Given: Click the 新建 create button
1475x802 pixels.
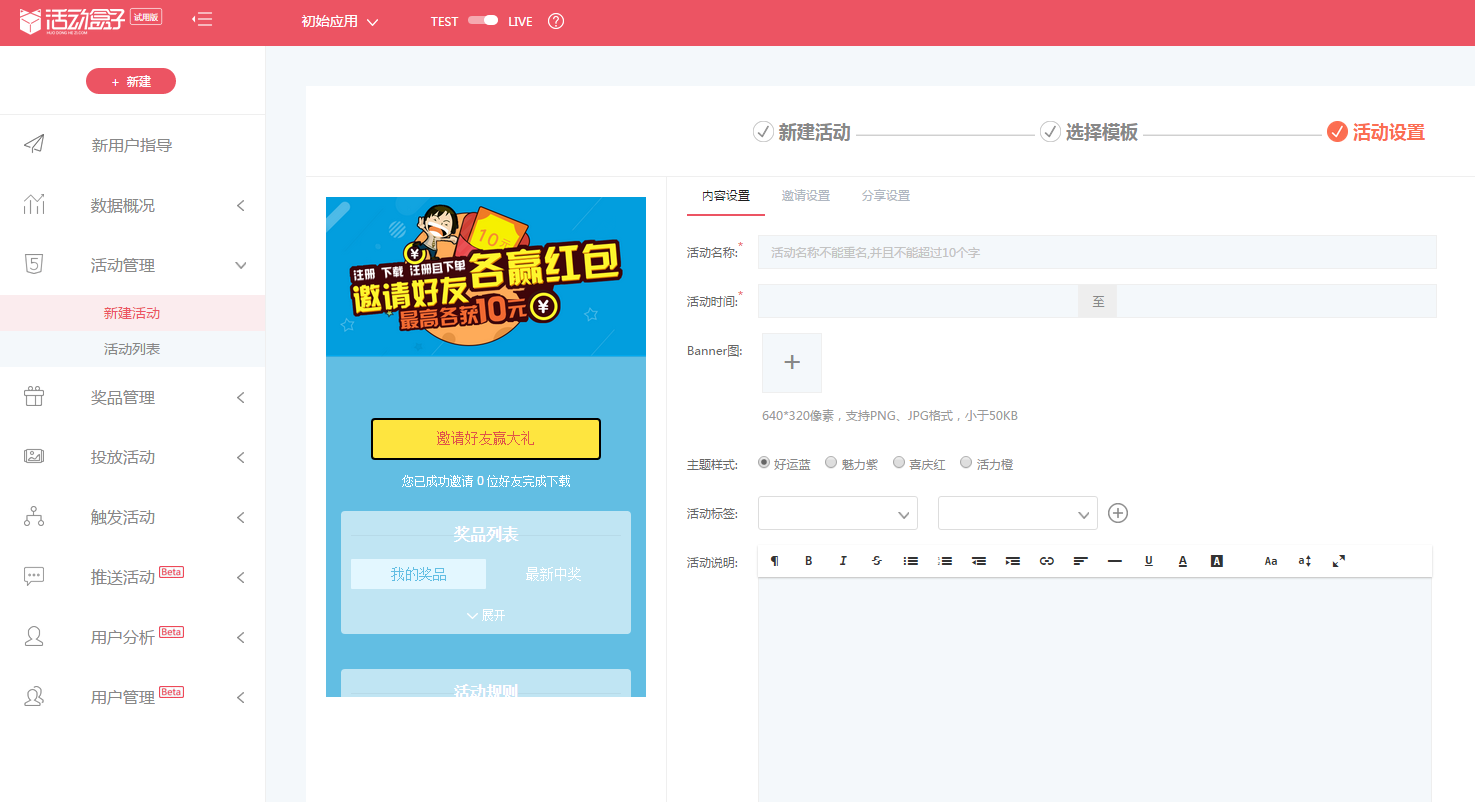Looking at the screenshot, I should [131, 81].
